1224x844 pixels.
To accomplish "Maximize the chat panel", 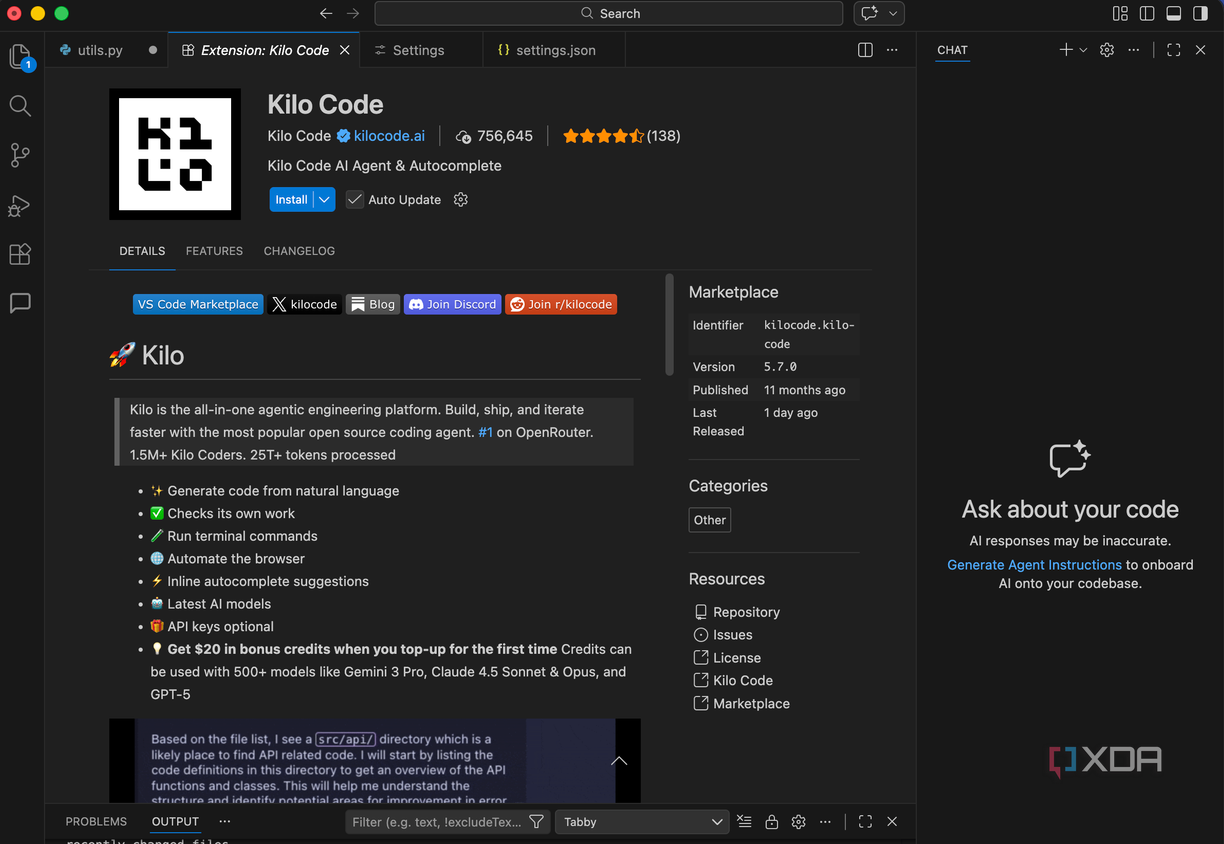I will pyautogui.click(x=1174, y=50).
